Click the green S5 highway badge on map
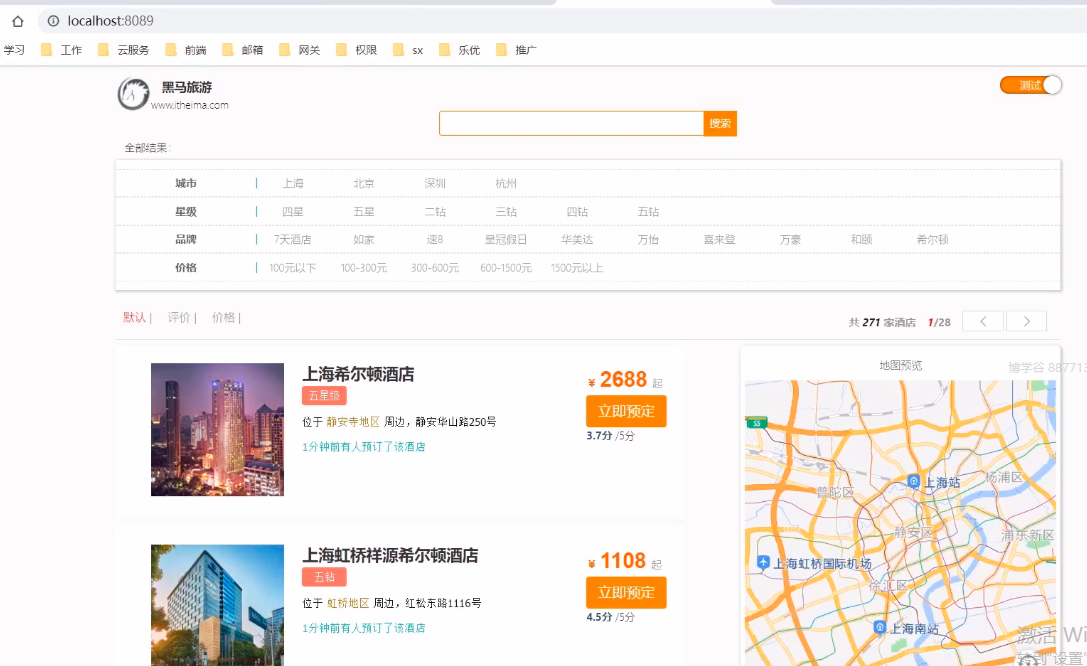 pos(756,423)
